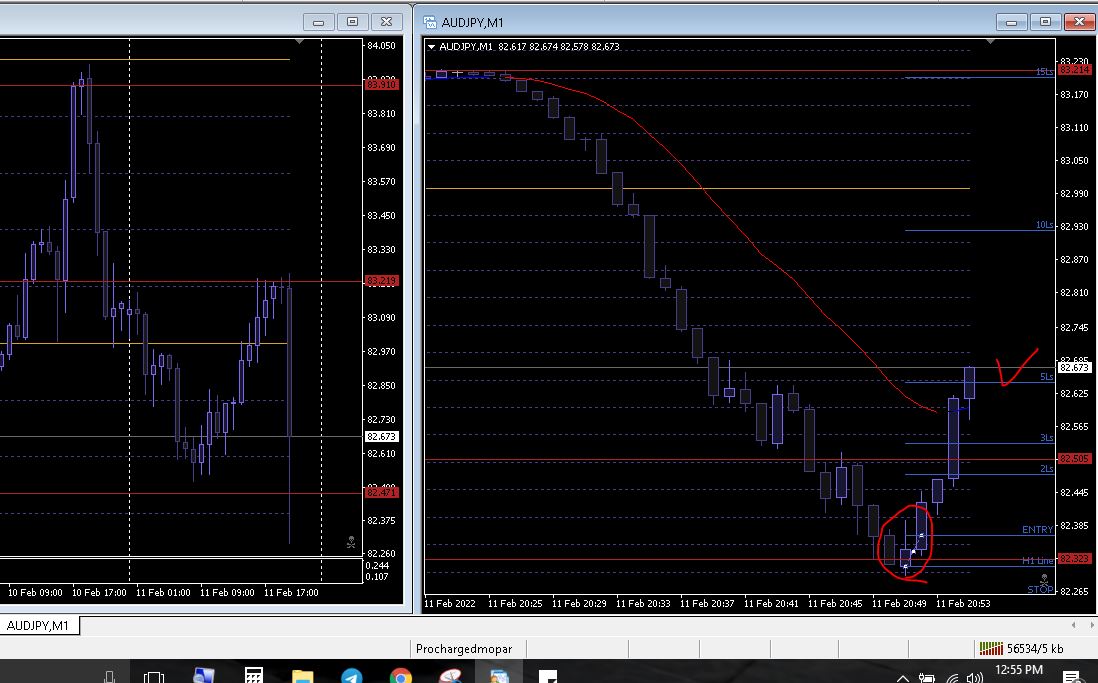Viewport: 1098px width, 683px height.
Task: Click the H1 Line label
Action: point(1037,560)
